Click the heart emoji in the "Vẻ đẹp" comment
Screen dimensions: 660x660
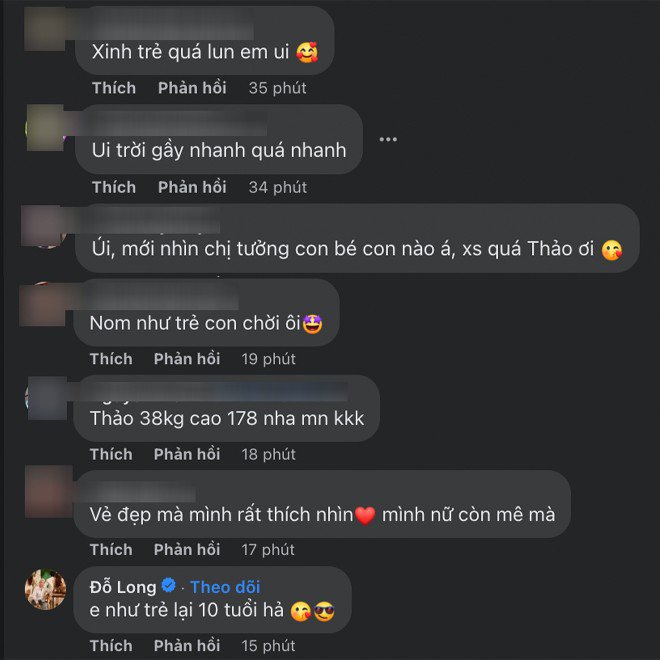pyautogui.click(x=365, y=515)
